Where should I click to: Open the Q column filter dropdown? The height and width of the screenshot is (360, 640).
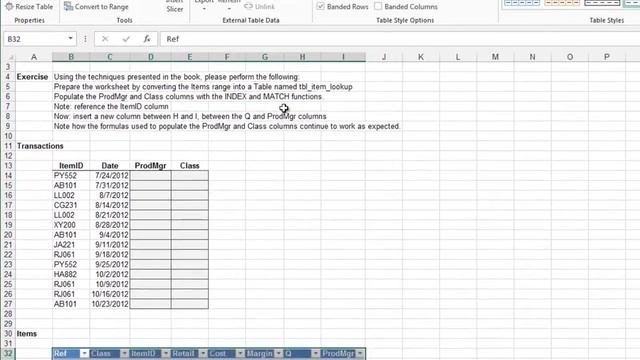pos(316,353)
